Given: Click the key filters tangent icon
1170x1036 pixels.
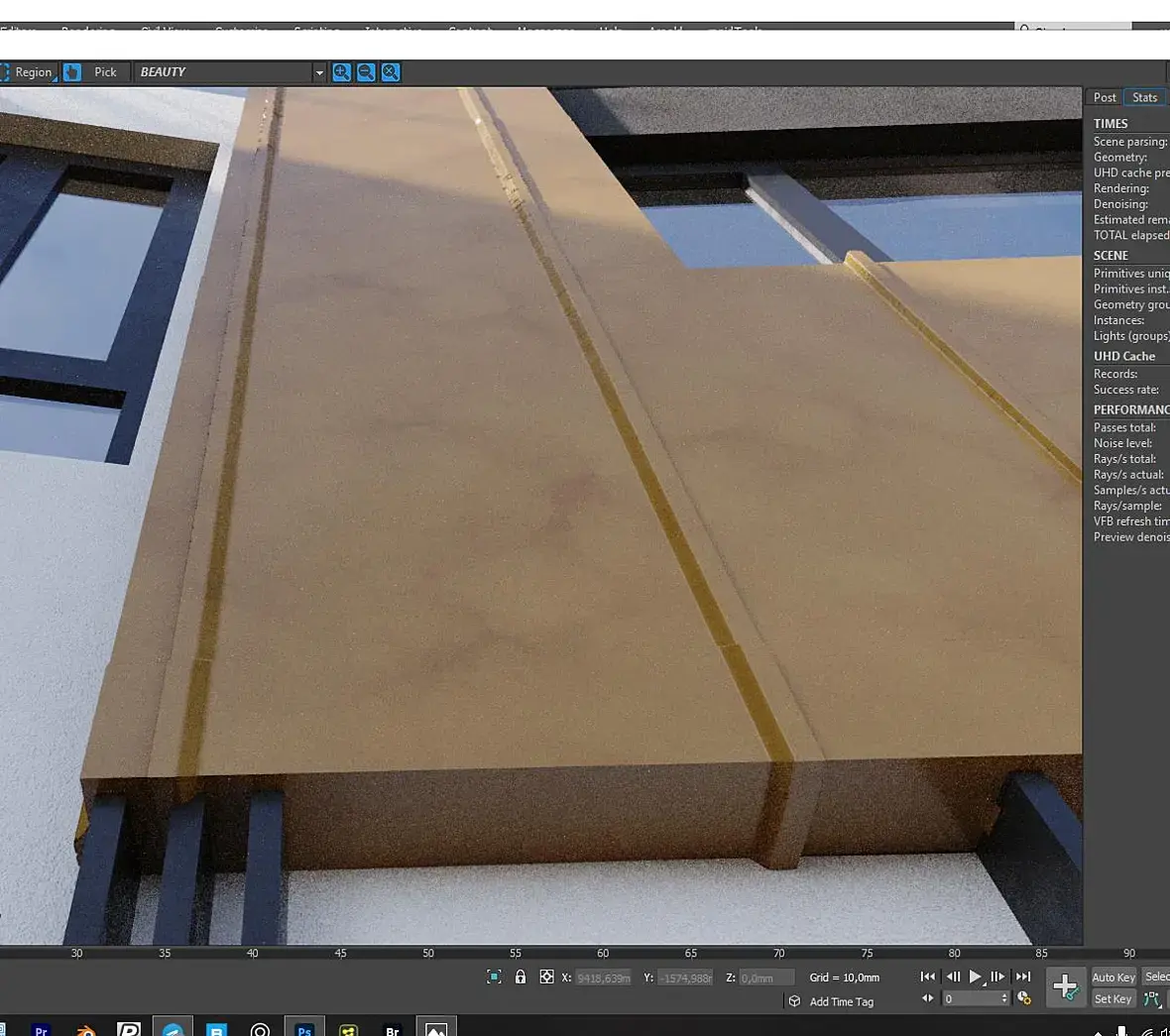Looking at the screenshot, I should point(1152,998).
